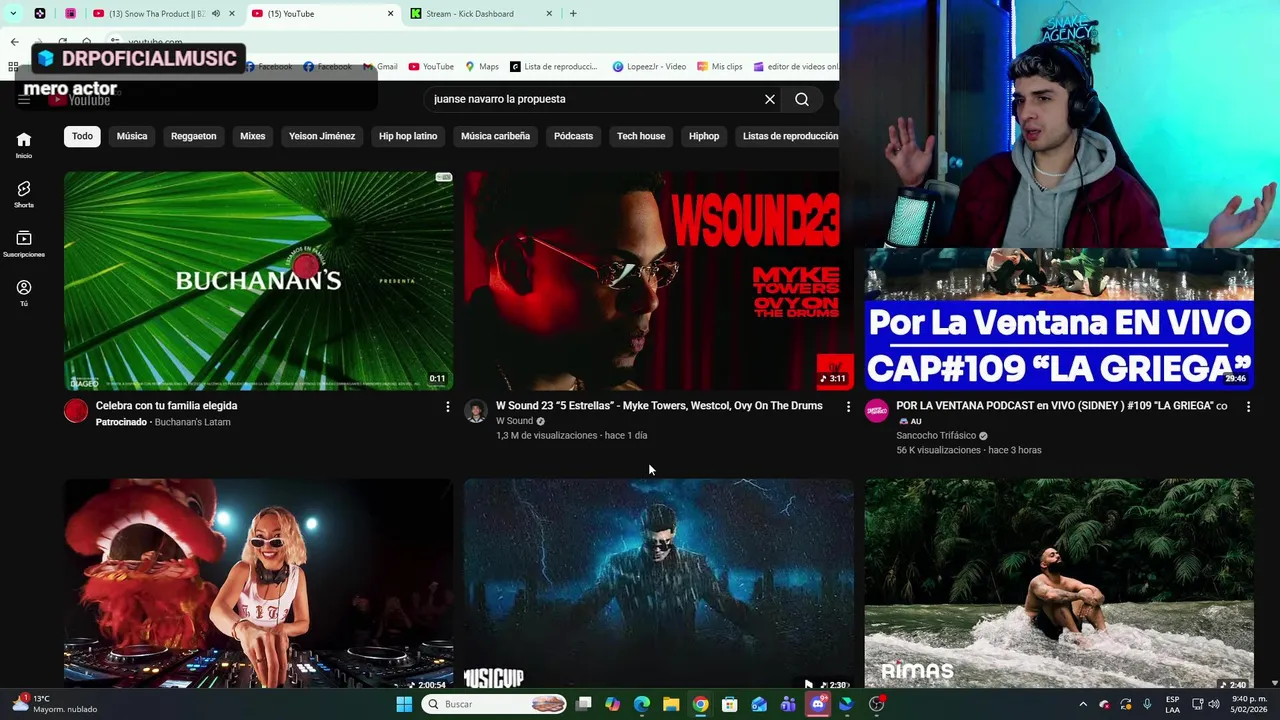Open Chrome tab search dropdown
1280x720 pixels.
tap(13, 13)
